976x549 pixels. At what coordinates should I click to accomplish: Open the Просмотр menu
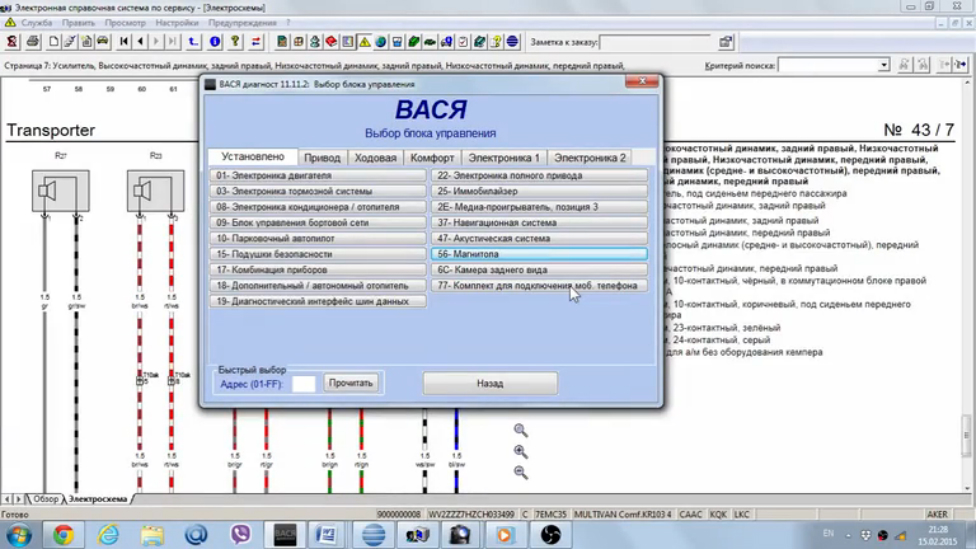[x=125, y=22]
